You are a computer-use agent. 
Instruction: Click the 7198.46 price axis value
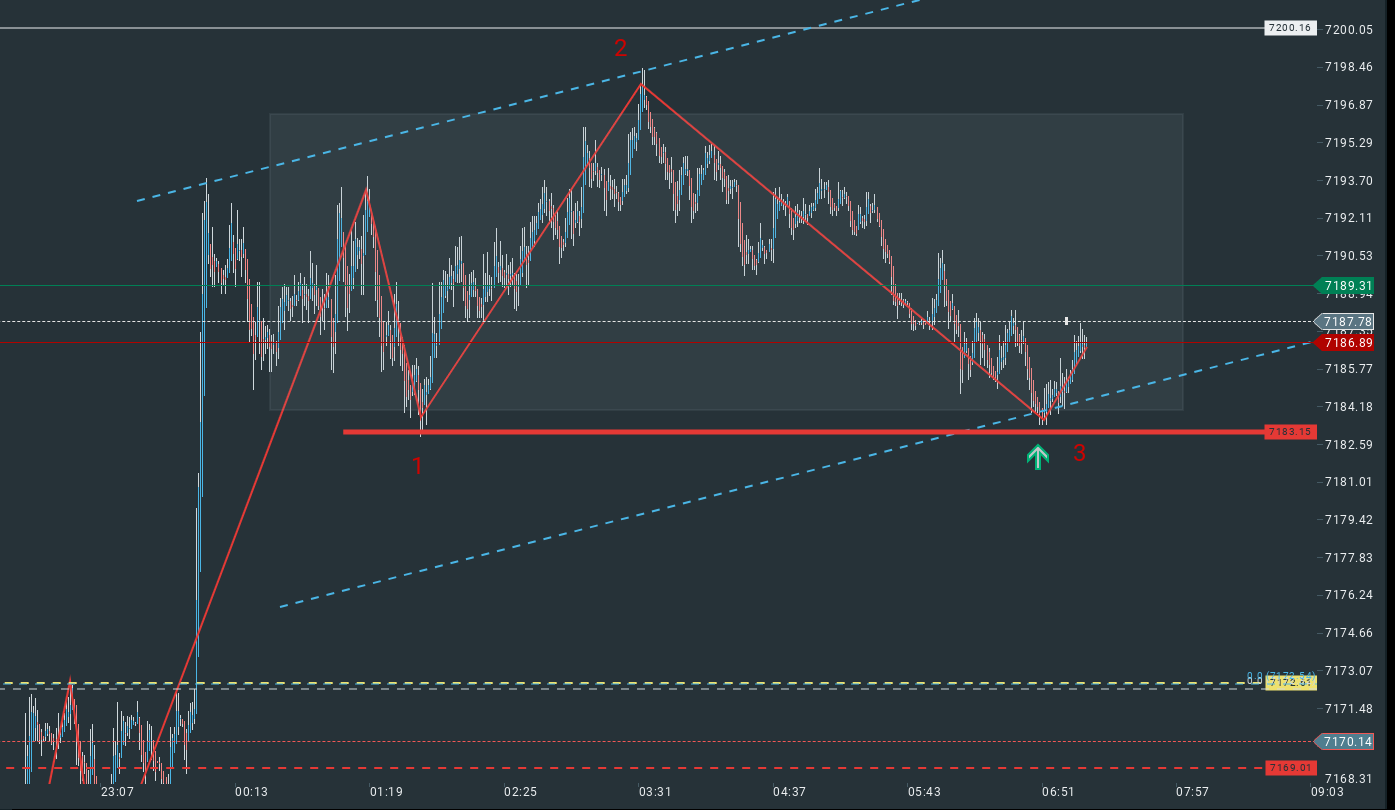1347,67
